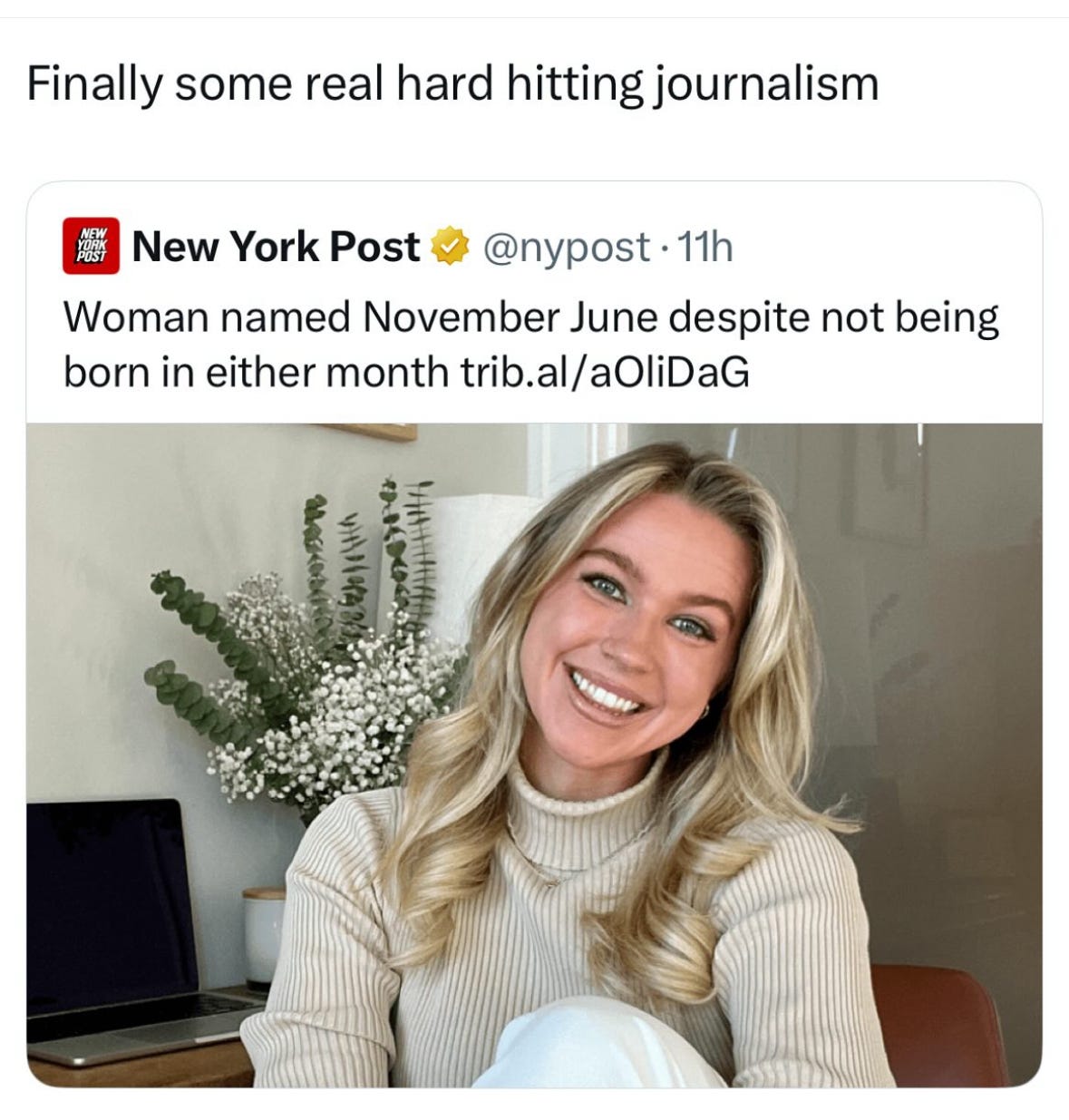1069x1120 pixels.
Task: Visit the @nypost handle
Action: (x=567, y=248)
